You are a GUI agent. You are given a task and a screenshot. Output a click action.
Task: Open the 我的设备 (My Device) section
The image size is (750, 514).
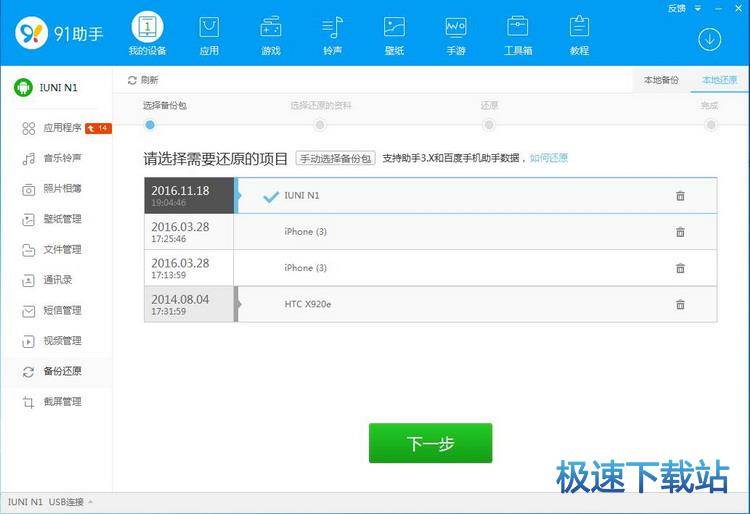[x=147, y=33]
